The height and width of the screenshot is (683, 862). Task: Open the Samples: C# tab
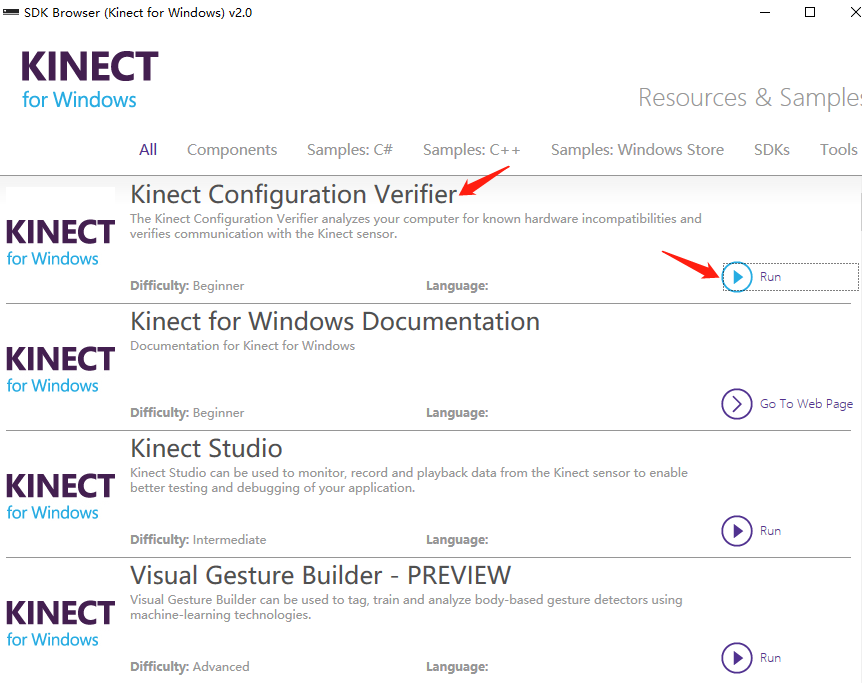pyautogui.click(x=349, y=149)
